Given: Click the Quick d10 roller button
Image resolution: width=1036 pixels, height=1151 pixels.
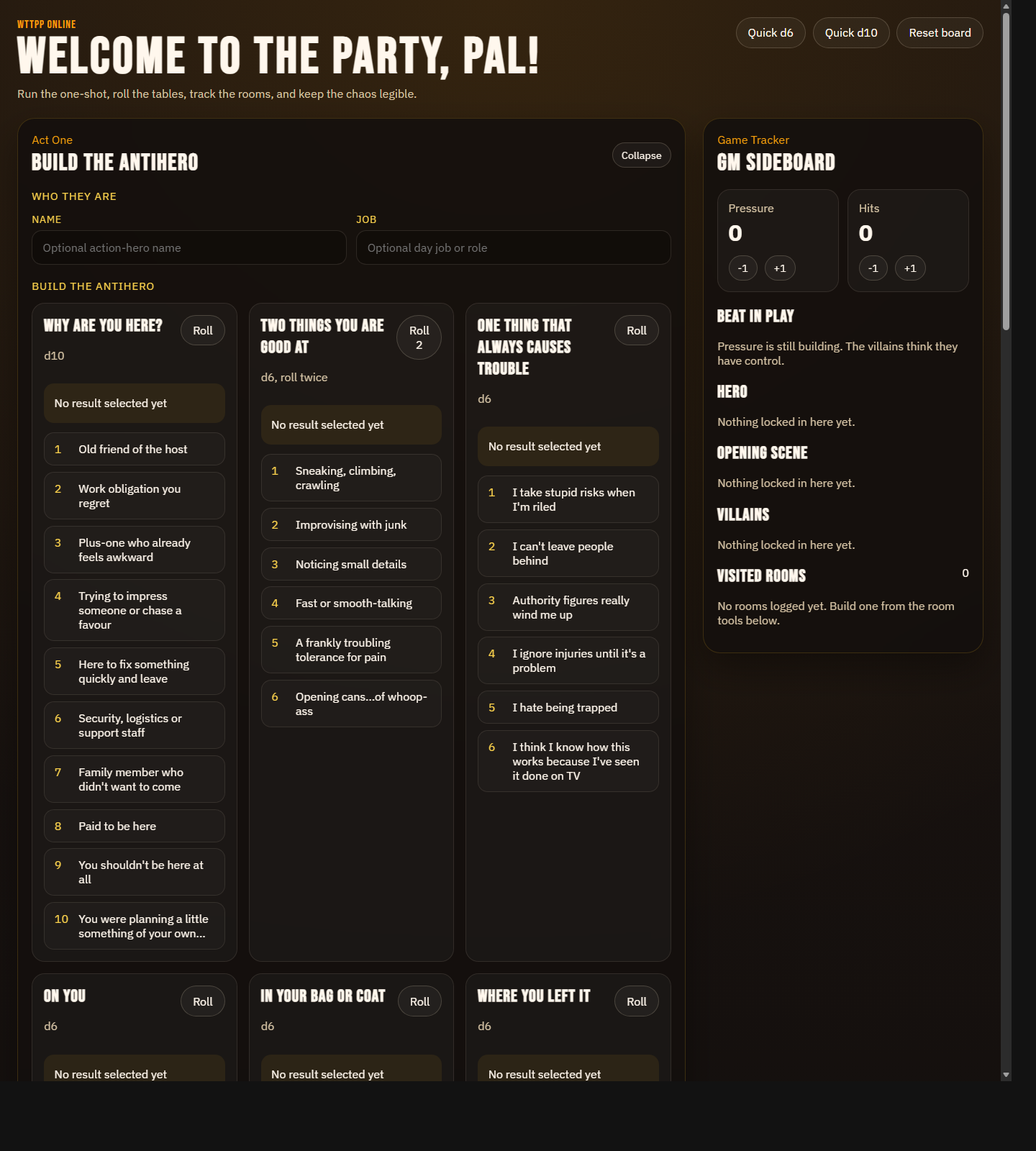Looking at the screenshot, I should (x=850, y=32).
